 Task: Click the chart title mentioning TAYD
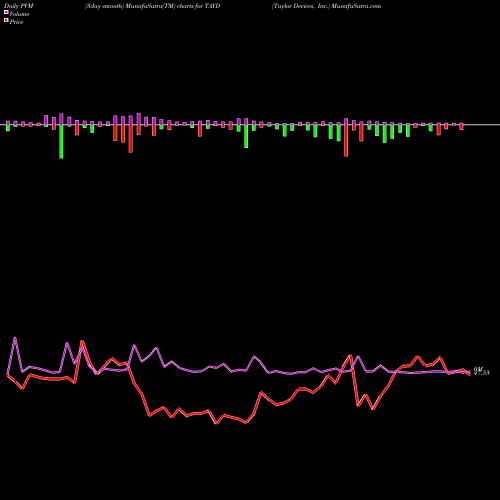pos(153,6)
